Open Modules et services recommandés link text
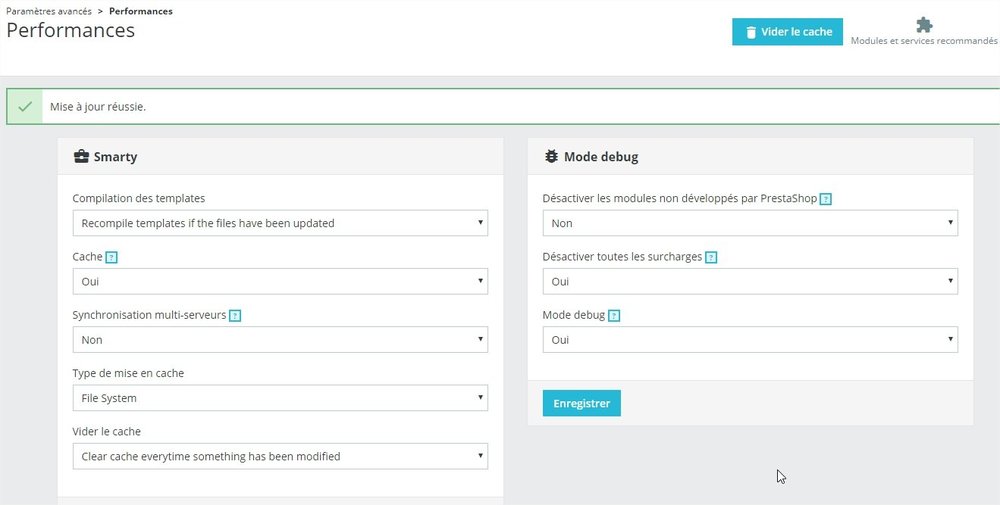 pyautogui.click(x=924, y=41)
